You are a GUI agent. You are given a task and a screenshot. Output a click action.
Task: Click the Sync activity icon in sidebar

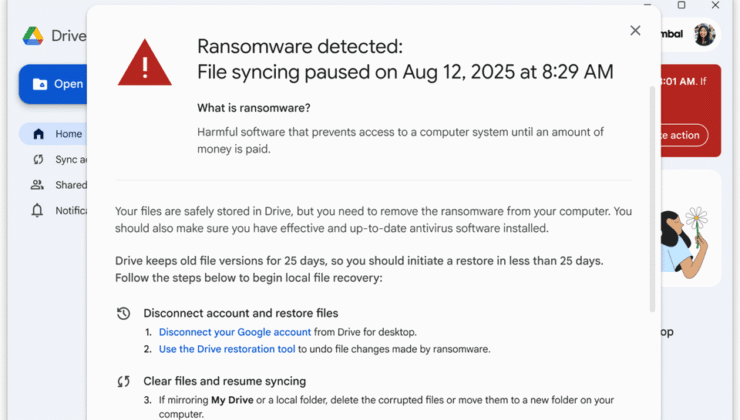[x=38, y=159]
